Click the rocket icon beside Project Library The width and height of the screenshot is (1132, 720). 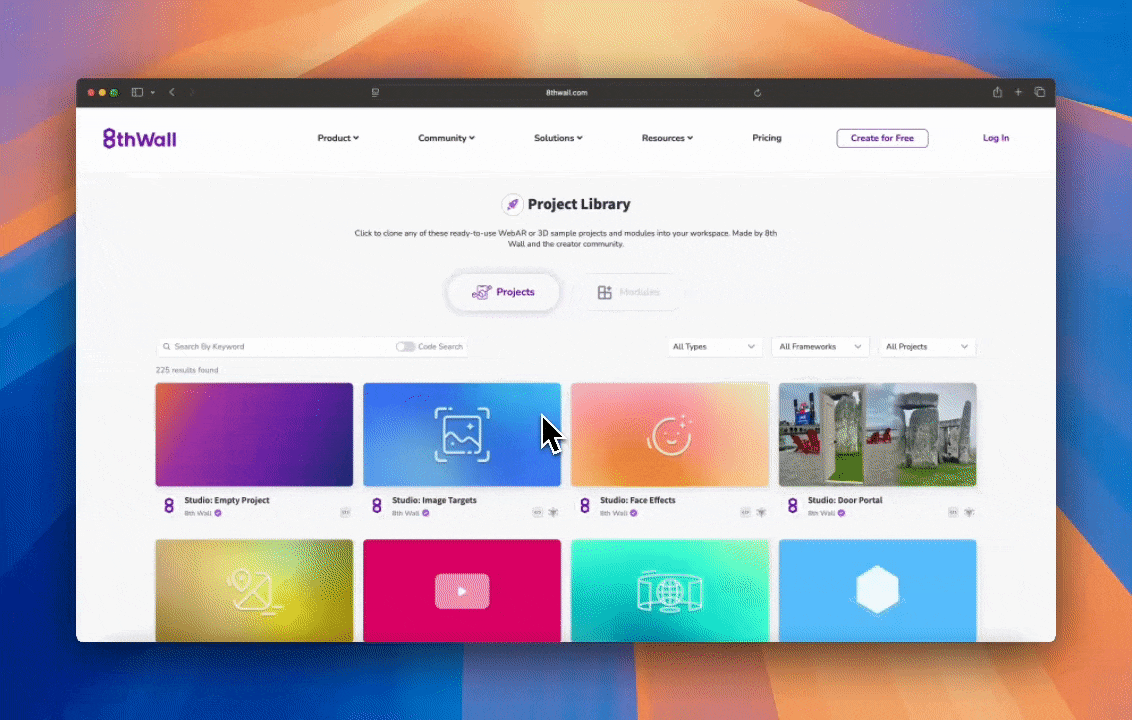[x=512, y=204]
